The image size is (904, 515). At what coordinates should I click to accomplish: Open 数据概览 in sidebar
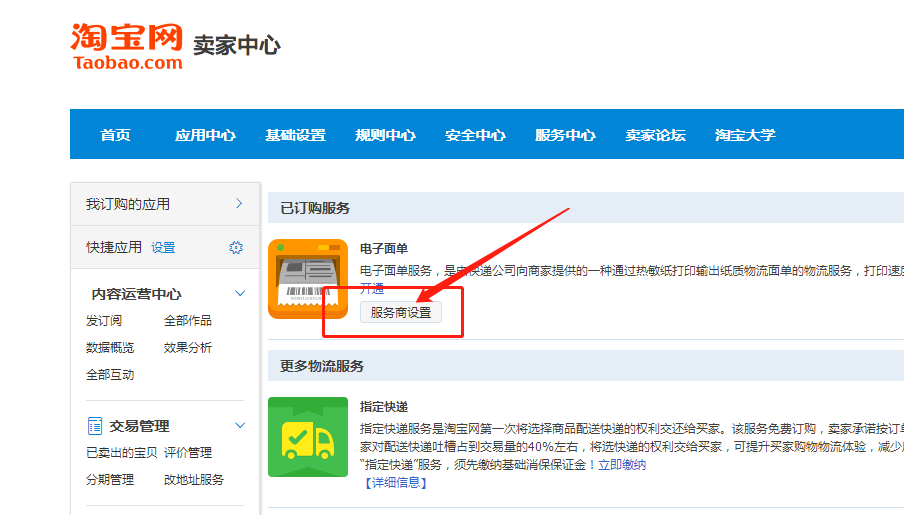(110, 348)
